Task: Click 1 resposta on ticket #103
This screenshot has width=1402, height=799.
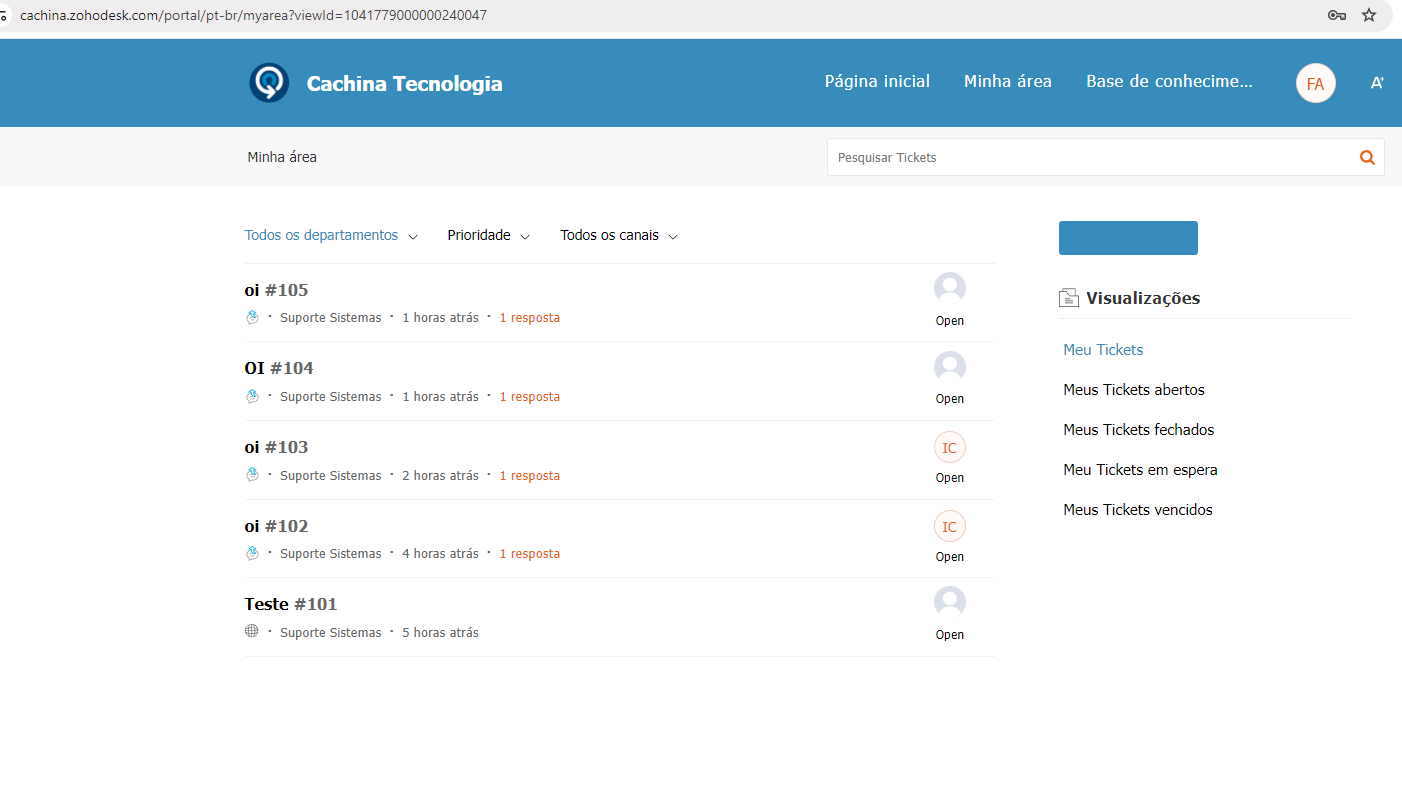Action: click(530, 476)
